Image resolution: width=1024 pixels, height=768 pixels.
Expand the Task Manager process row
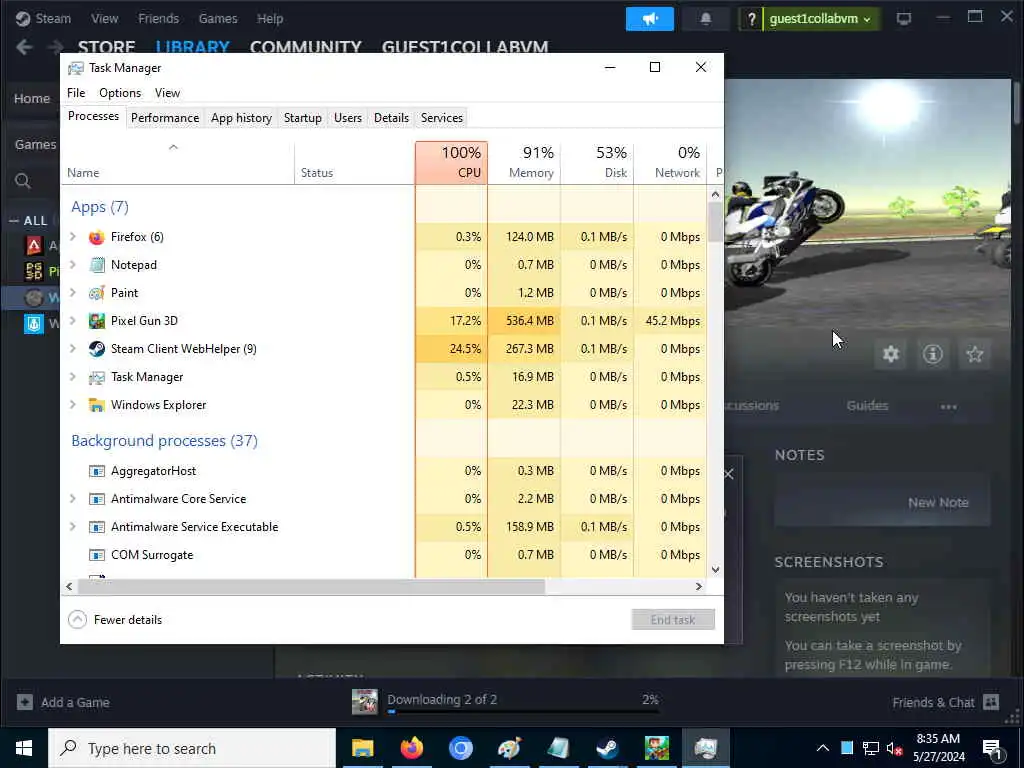point(73,377)
